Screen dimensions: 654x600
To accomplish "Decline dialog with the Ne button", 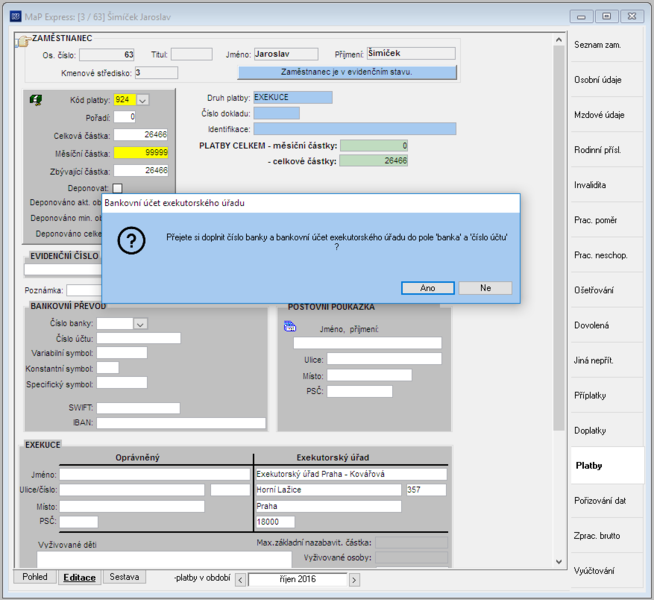I will tap(485, 288).
